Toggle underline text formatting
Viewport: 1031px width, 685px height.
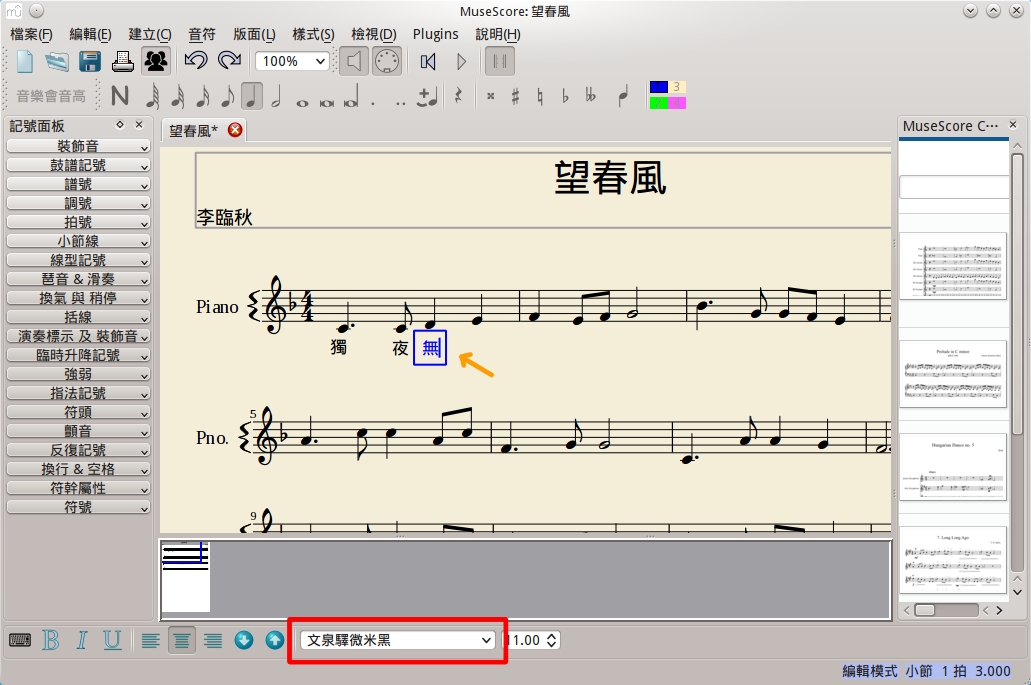112,640
